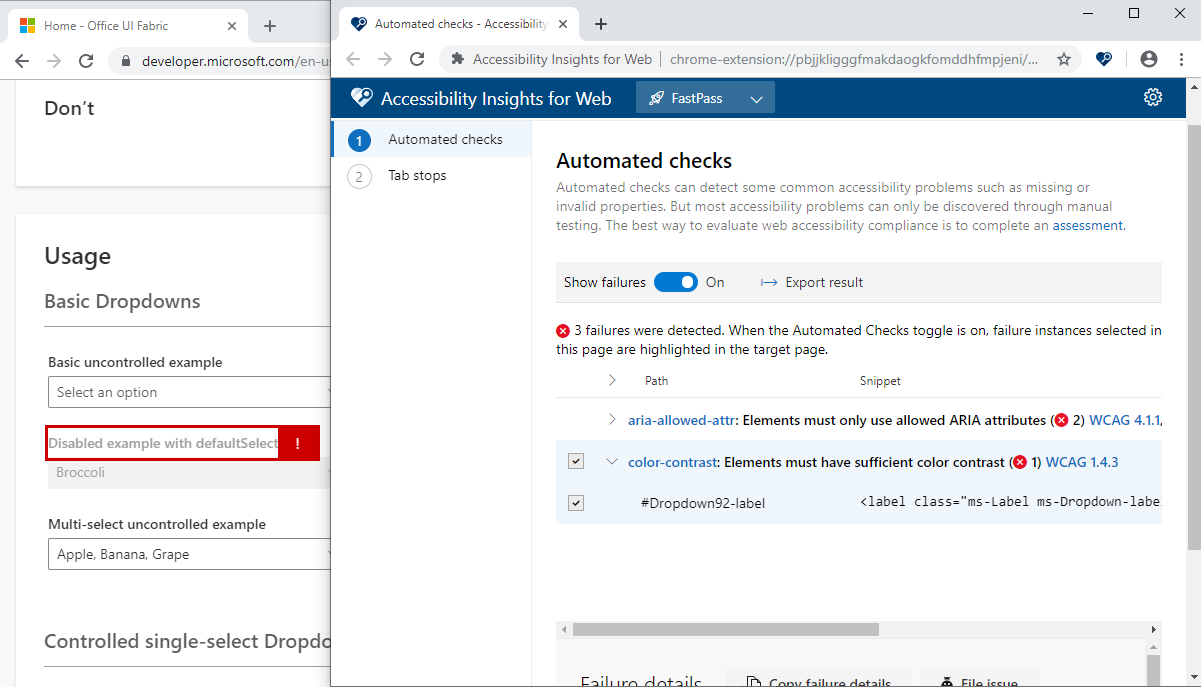Open the browser profile avatar
1201x687 pixels.
1148,60
